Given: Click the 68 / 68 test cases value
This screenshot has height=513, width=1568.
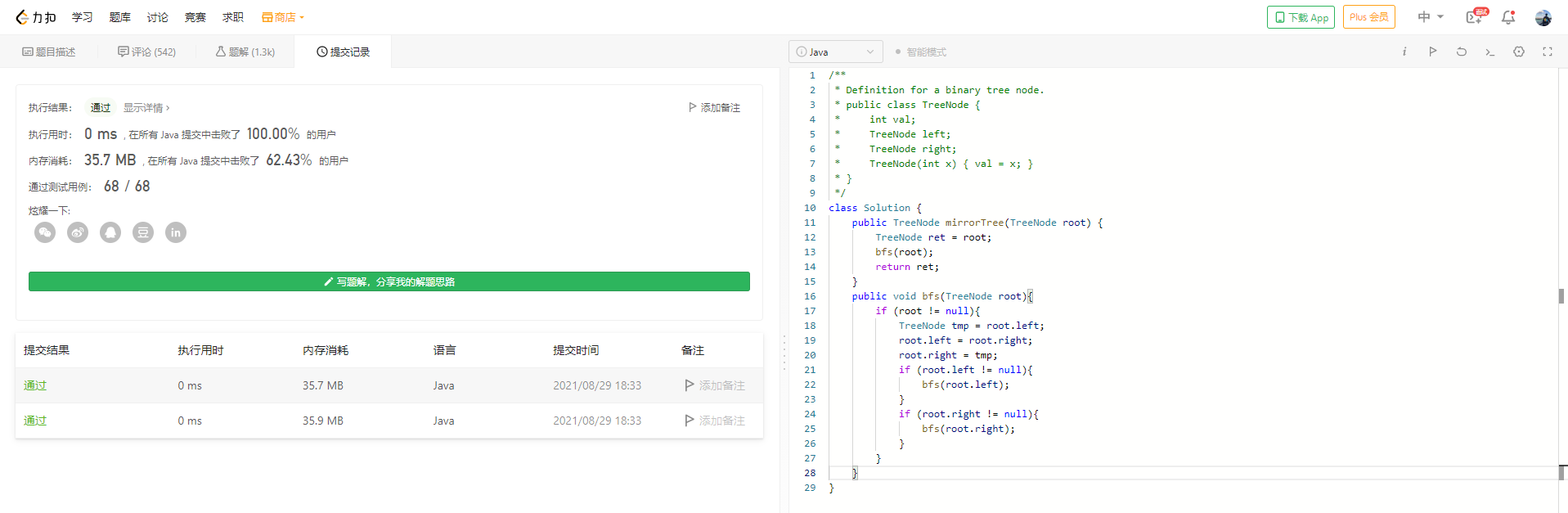Looking at the screenshot, I should (x=127, y=187).
